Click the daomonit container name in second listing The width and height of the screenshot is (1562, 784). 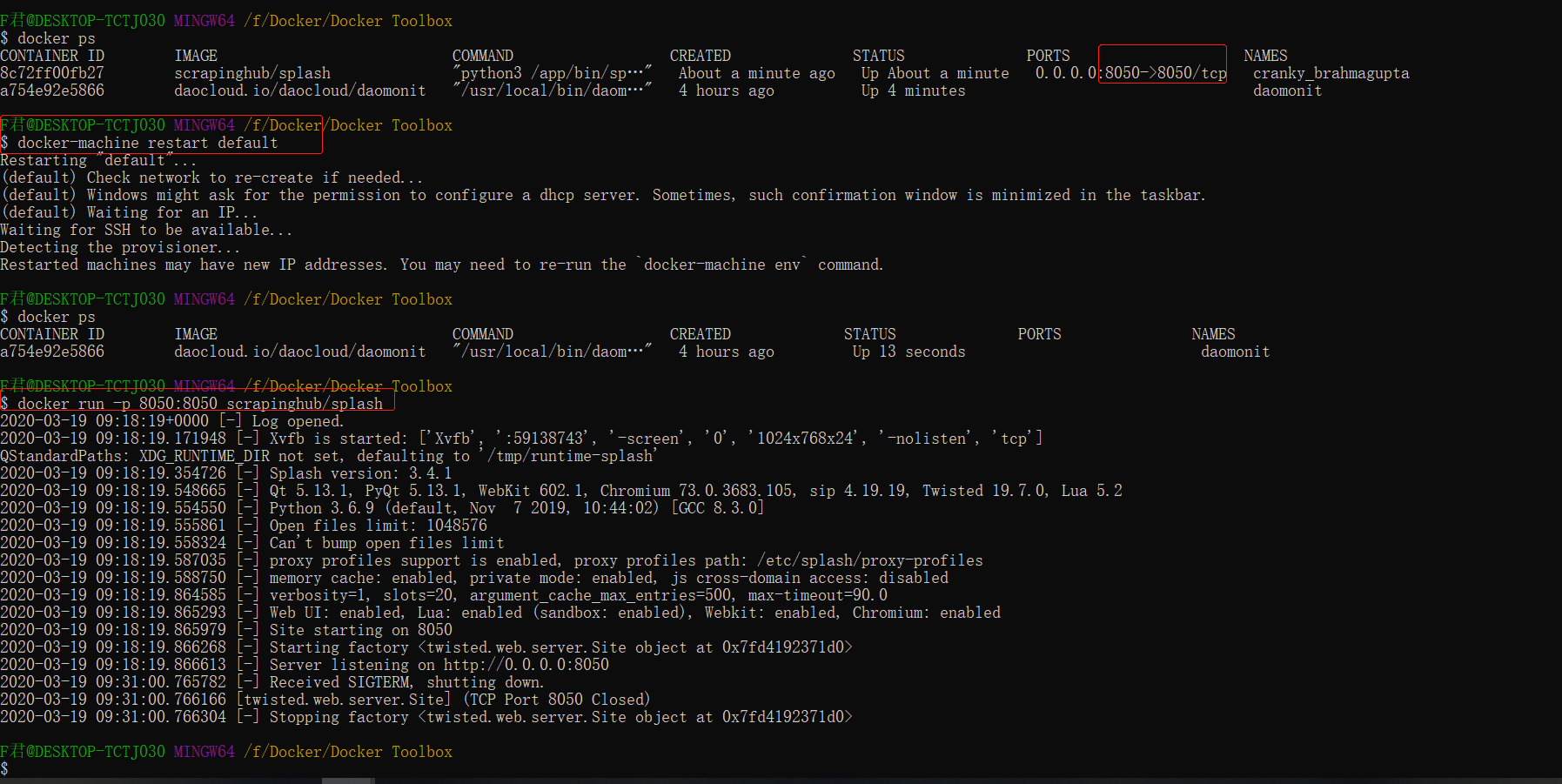click(x=1234, y=352)
